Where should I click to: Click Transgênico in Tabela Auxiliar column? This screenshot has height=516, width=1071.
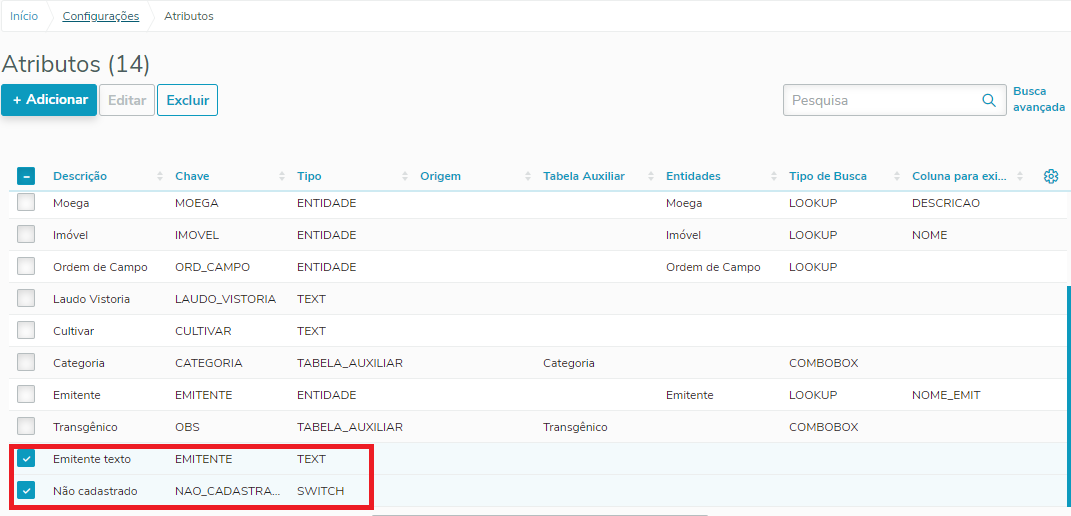tap(575, 427)
